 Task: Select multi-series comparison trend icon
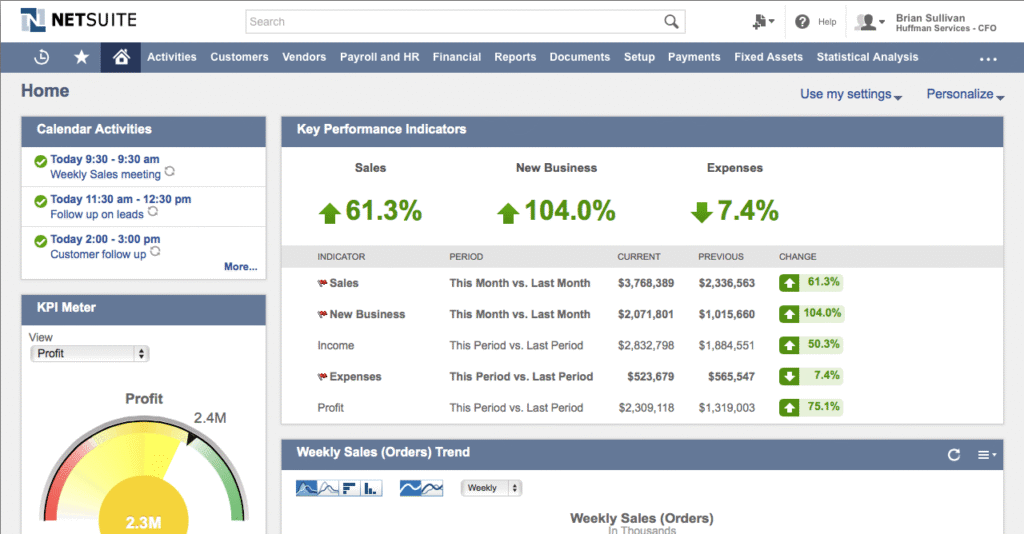coord(432,488)
